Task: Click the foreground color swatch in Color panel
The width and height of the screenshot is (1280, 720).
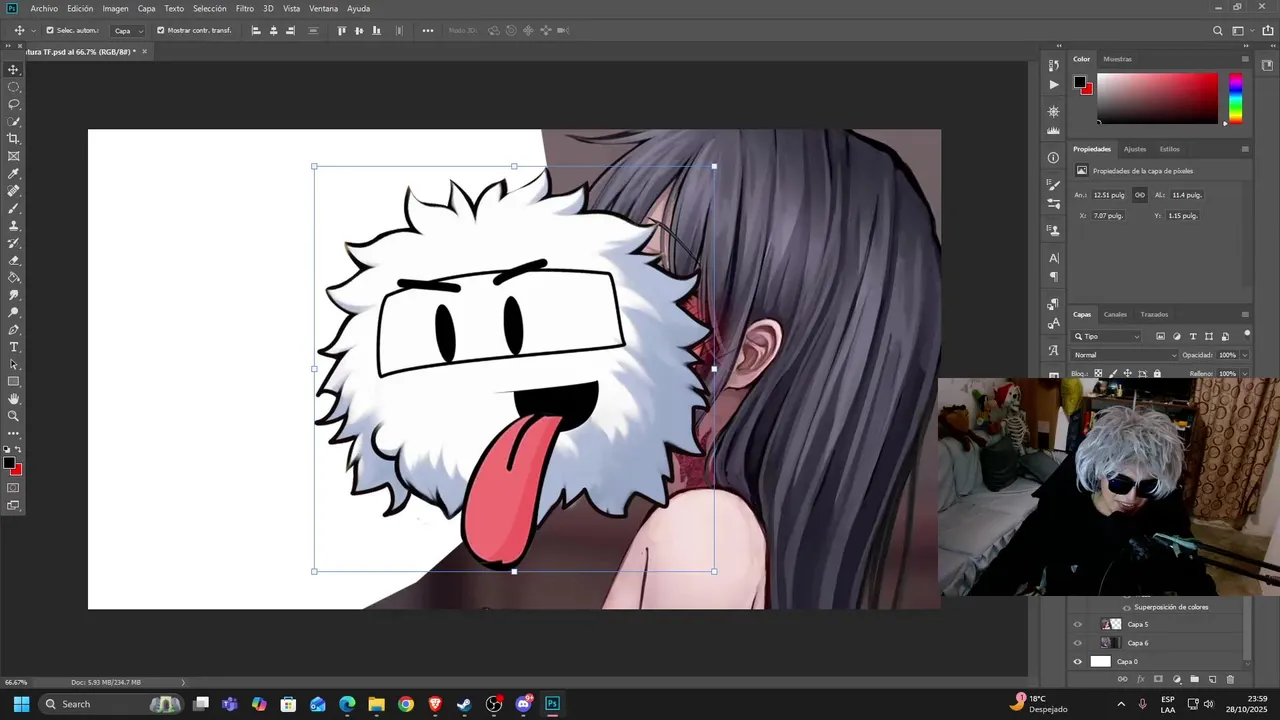Action: 1080,83
